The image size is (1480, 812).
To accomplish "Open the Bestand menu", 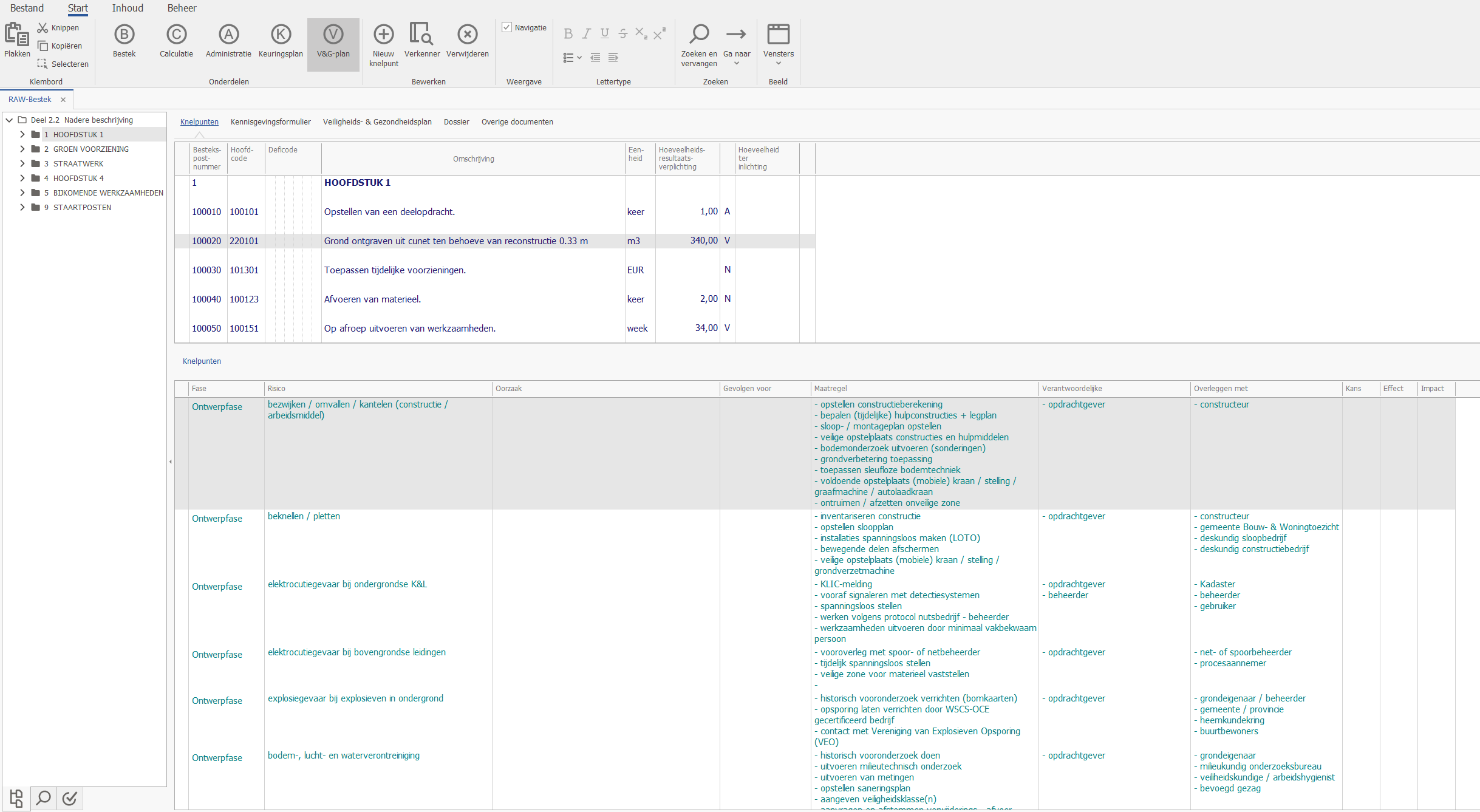I will 27,8.
